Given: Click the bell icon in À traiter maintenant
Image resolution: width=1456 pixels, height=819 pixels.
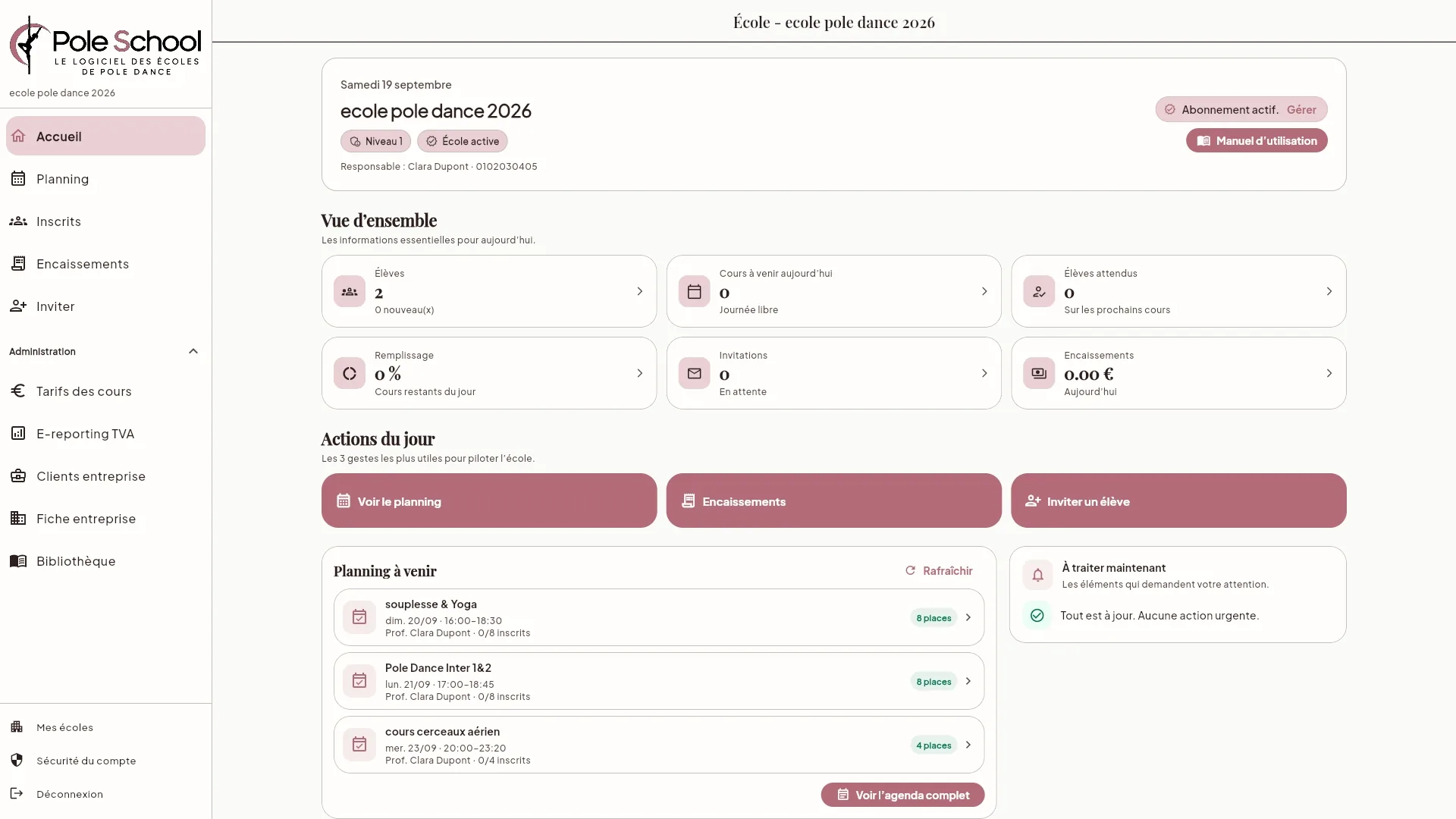Looking at the screenshot, I should (1037, 575).
